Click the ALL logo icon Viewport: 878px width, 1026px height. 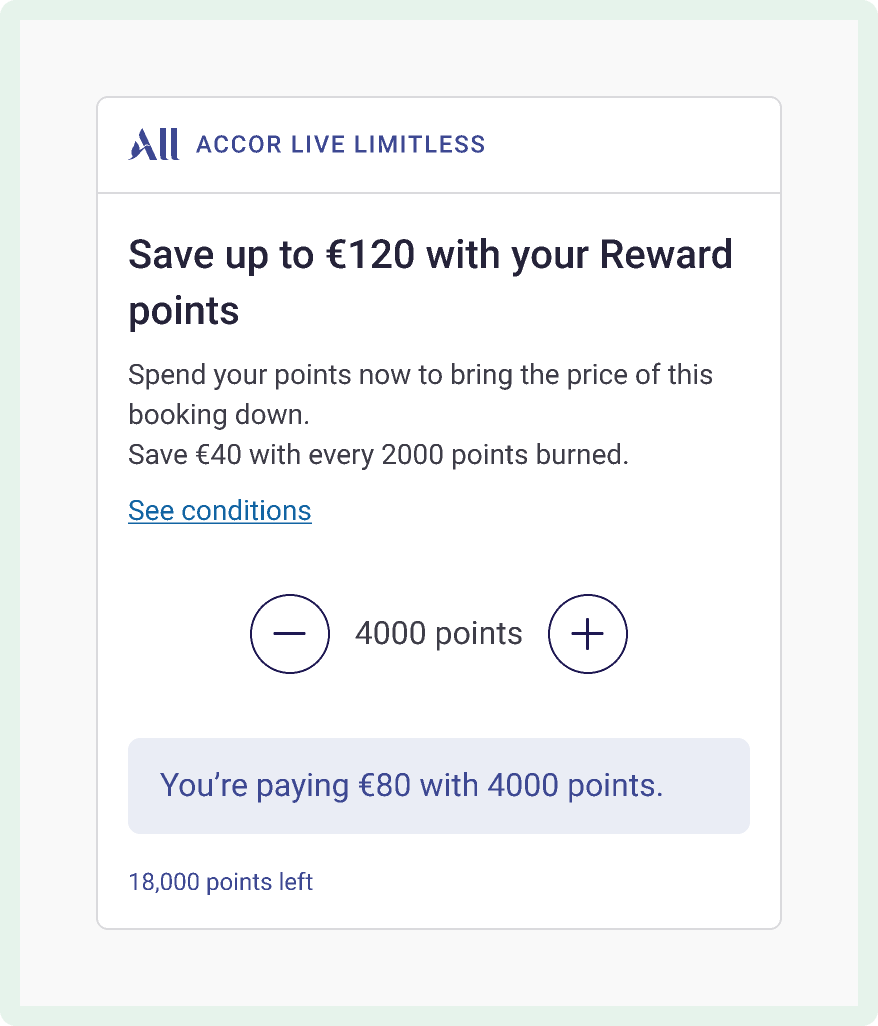(154, 145)
